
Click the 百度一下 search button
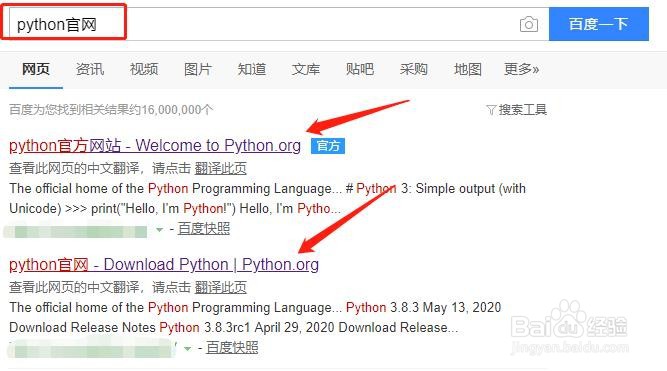599,24
